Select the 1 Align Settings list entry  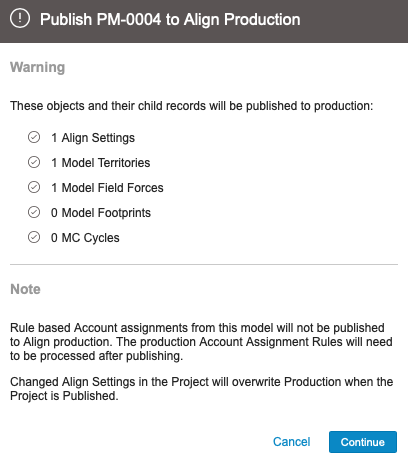(93, 138)
